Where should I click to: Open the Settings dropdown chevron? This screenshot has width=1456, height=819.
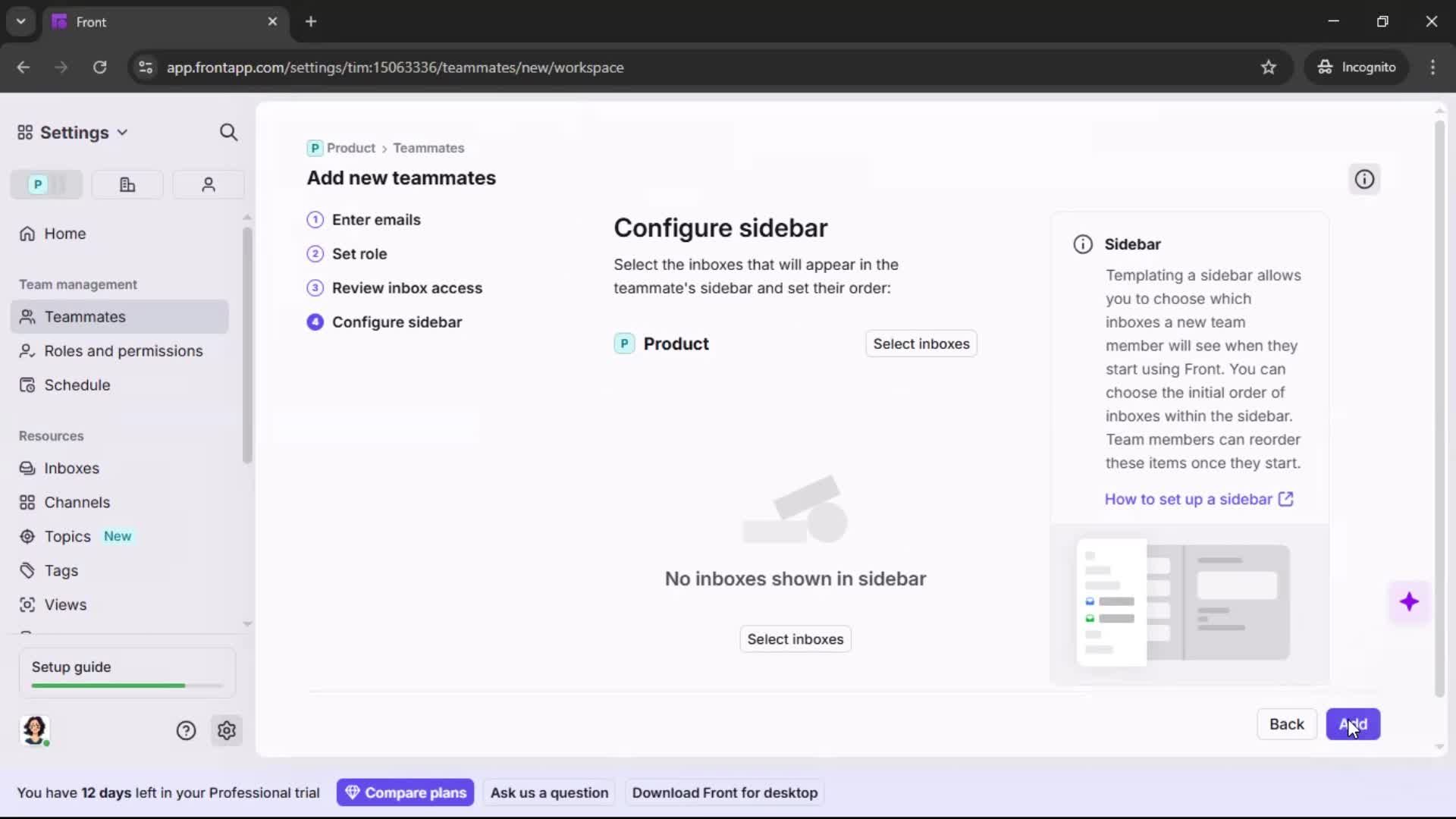point(124,132)
